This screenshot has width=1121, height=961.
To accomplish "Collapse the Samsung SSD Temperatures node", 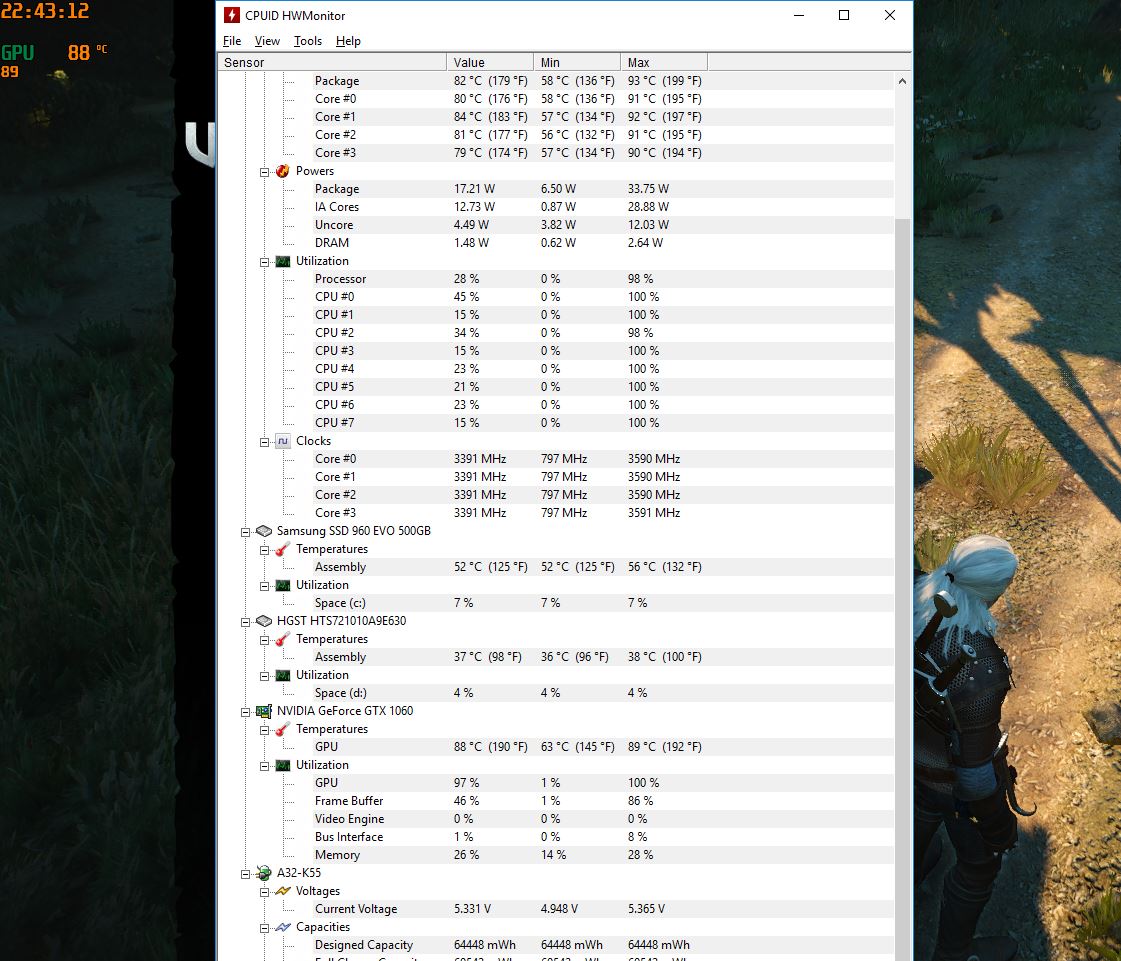I will click(265, 550).
